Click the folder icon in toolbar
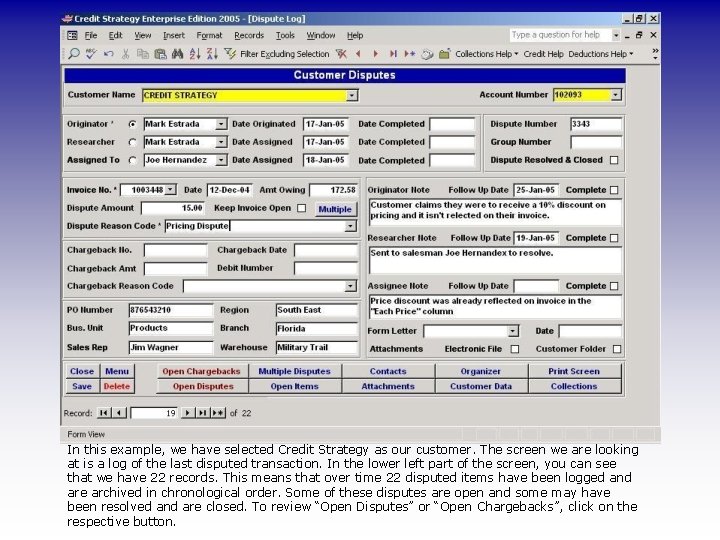The image size is (720, 540). [x=444, y=54]
